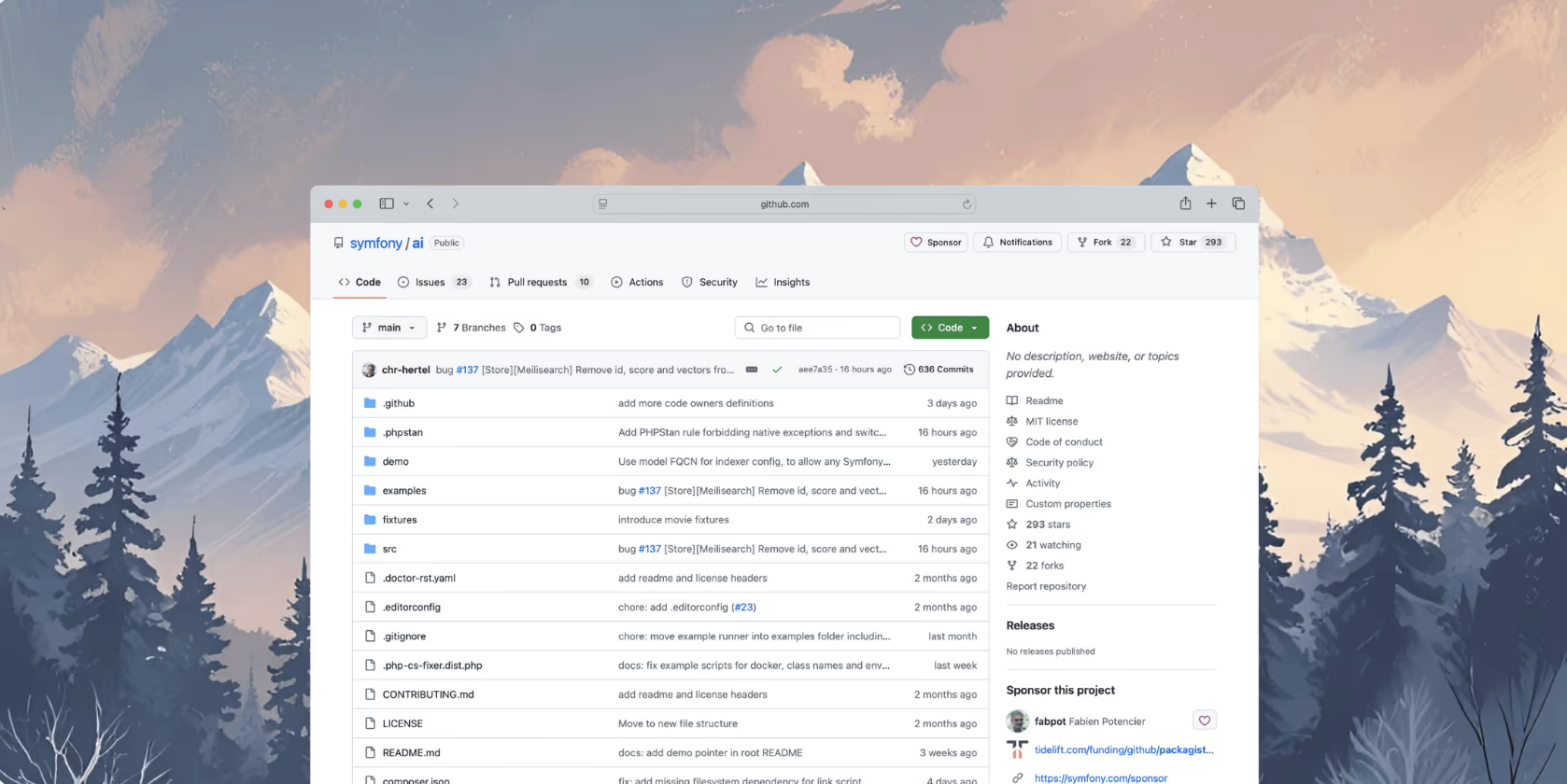The width and height of the screenshot is (1567, 784).
Task: Switch to the Code tab
Action: [x=360, y=282]
